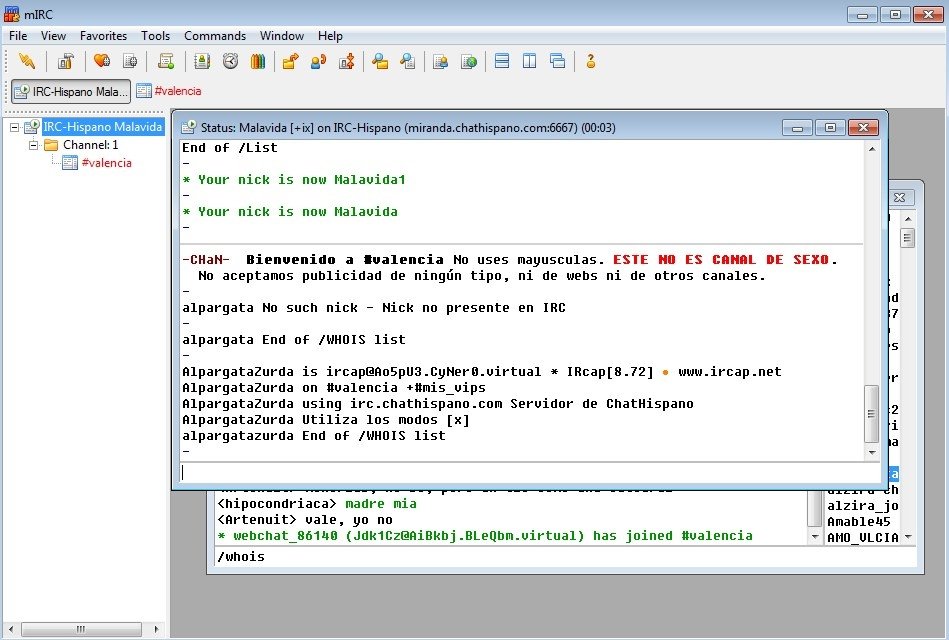The width and height of the screenshot is (949, 640).
Task: Open the Scripts Editor scroll icon
Action: click(x=166, y=61)
